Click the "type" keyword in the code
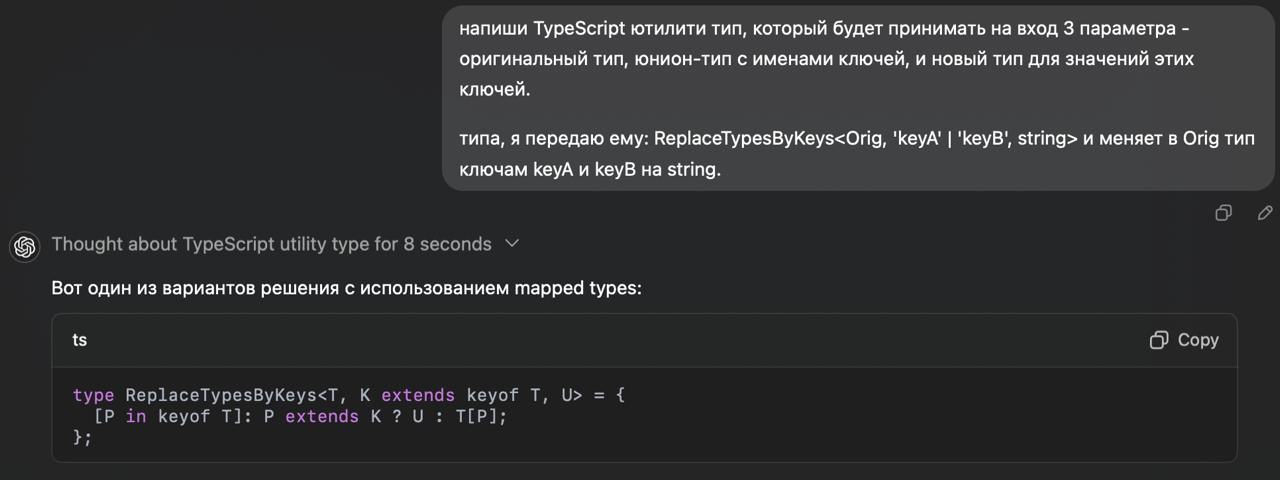The width and height of the screenshot is (1280, 480). (93, 395)
